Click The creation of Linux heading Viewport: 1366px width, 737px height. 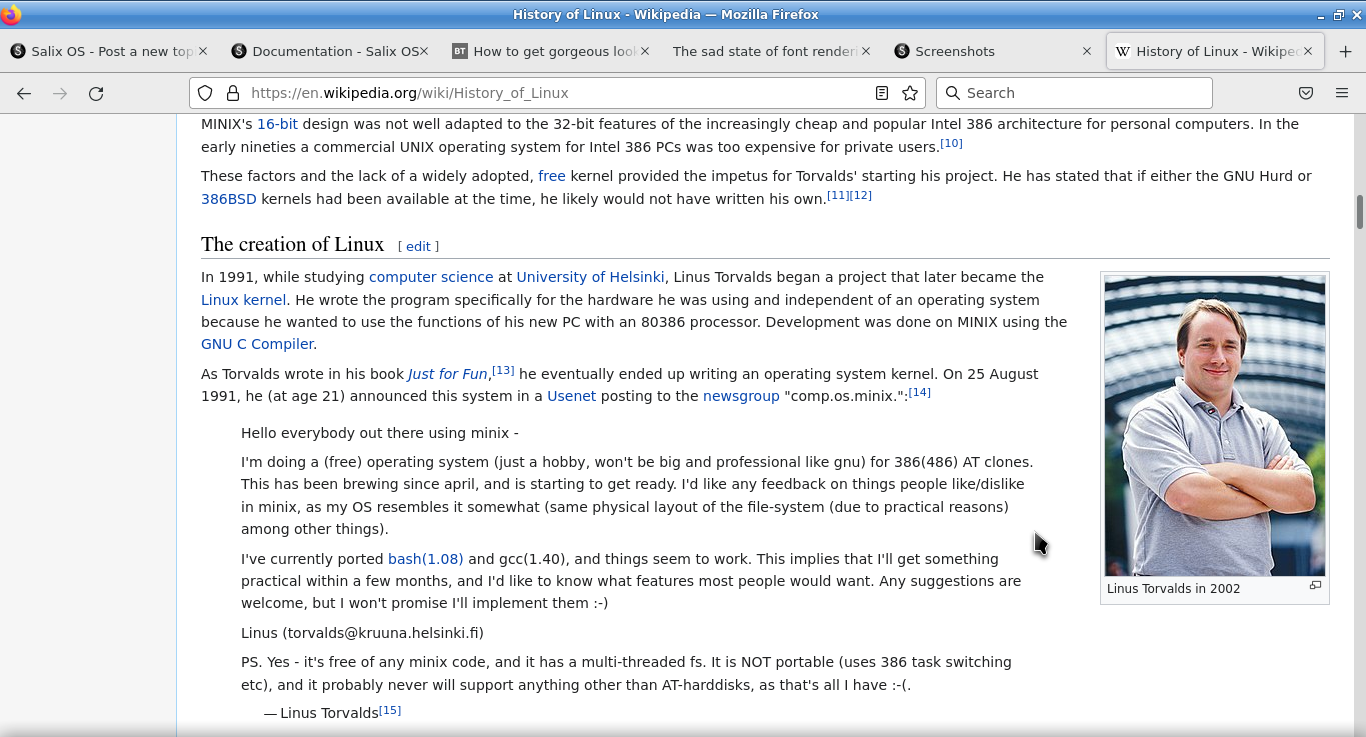[292, 245]
